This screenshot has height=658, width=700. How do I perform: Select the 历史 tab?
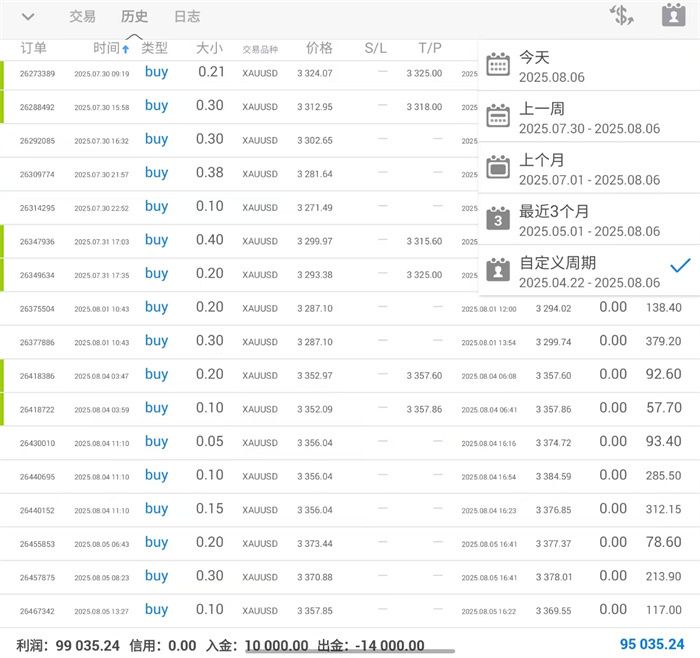tap(134, 17)
